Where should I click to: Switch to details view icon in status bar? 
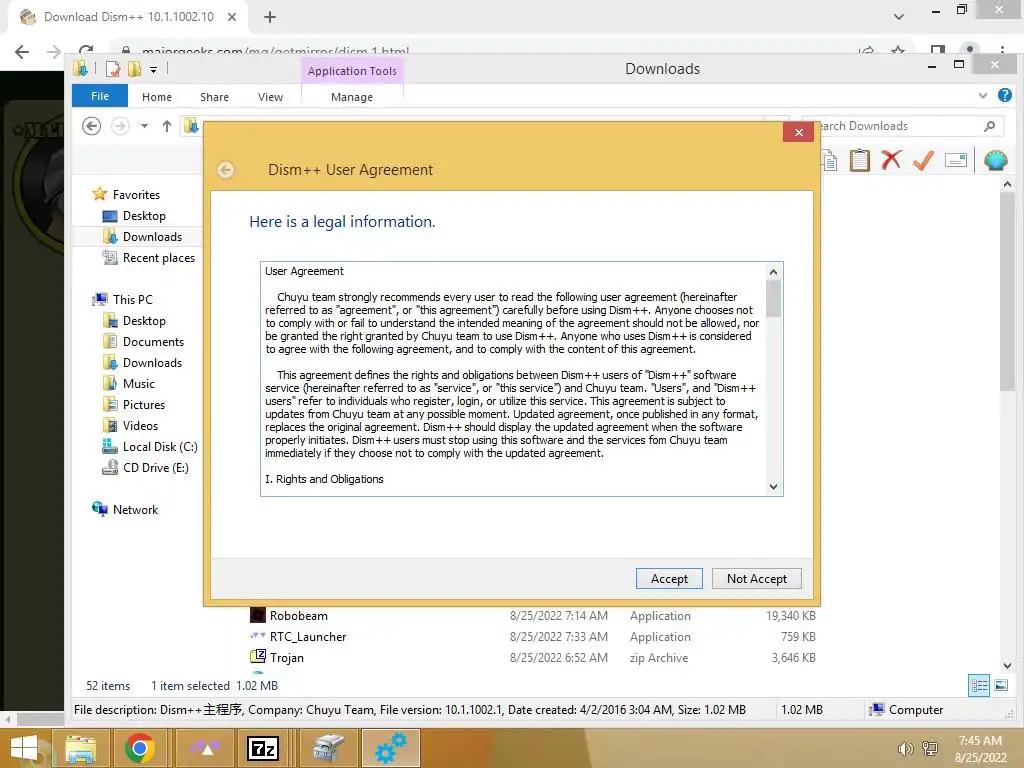pos(978,685)
